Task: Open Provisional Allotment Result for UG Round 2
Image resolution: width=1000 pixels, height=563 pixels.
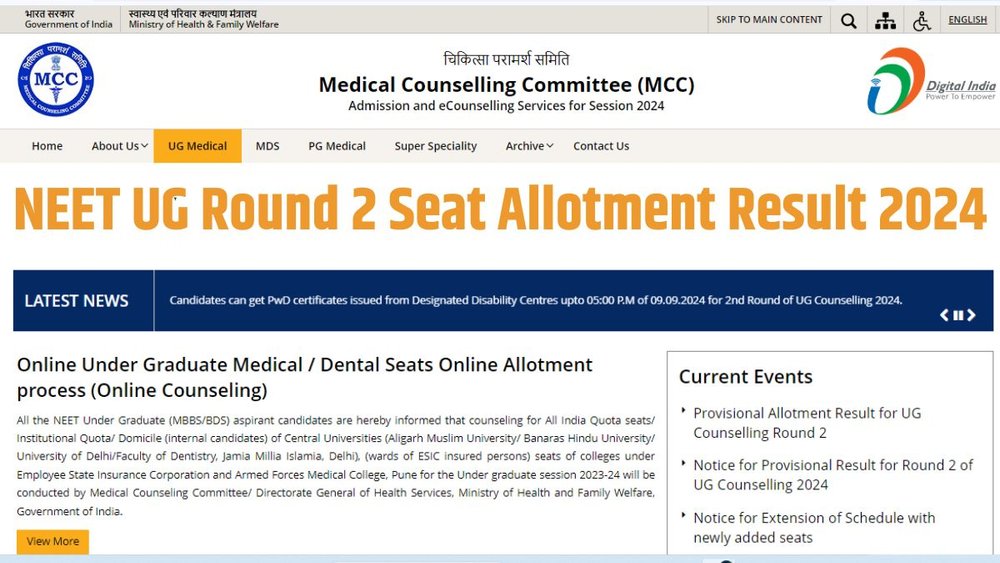Action: click(x=807, y=423)
